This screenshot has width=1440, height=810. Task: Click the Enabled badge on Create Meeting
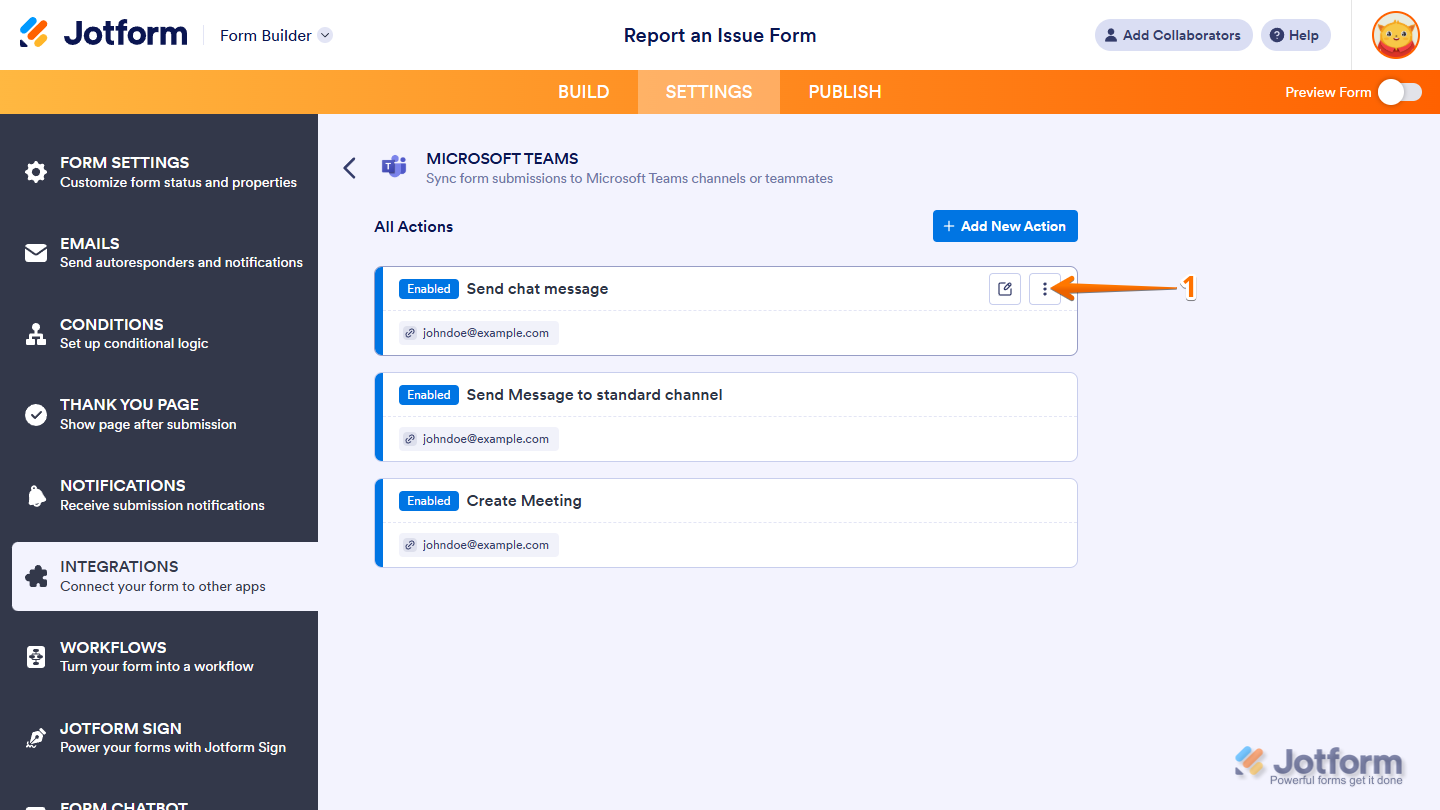[x=428, y=500]
